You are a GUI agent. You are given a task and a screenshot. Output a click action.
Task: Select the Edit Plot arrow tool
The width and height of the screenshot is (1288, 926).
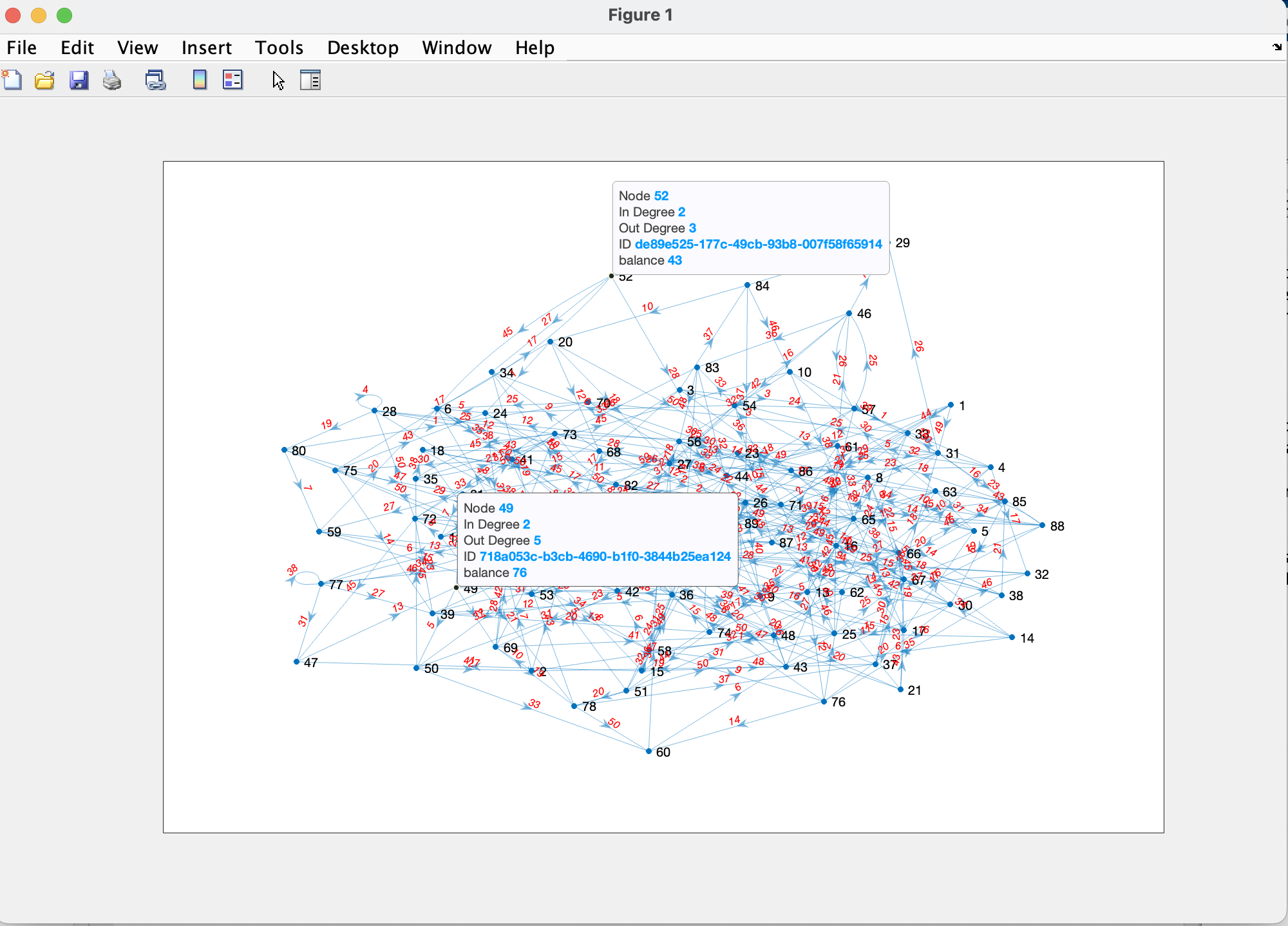click(278, 80)
